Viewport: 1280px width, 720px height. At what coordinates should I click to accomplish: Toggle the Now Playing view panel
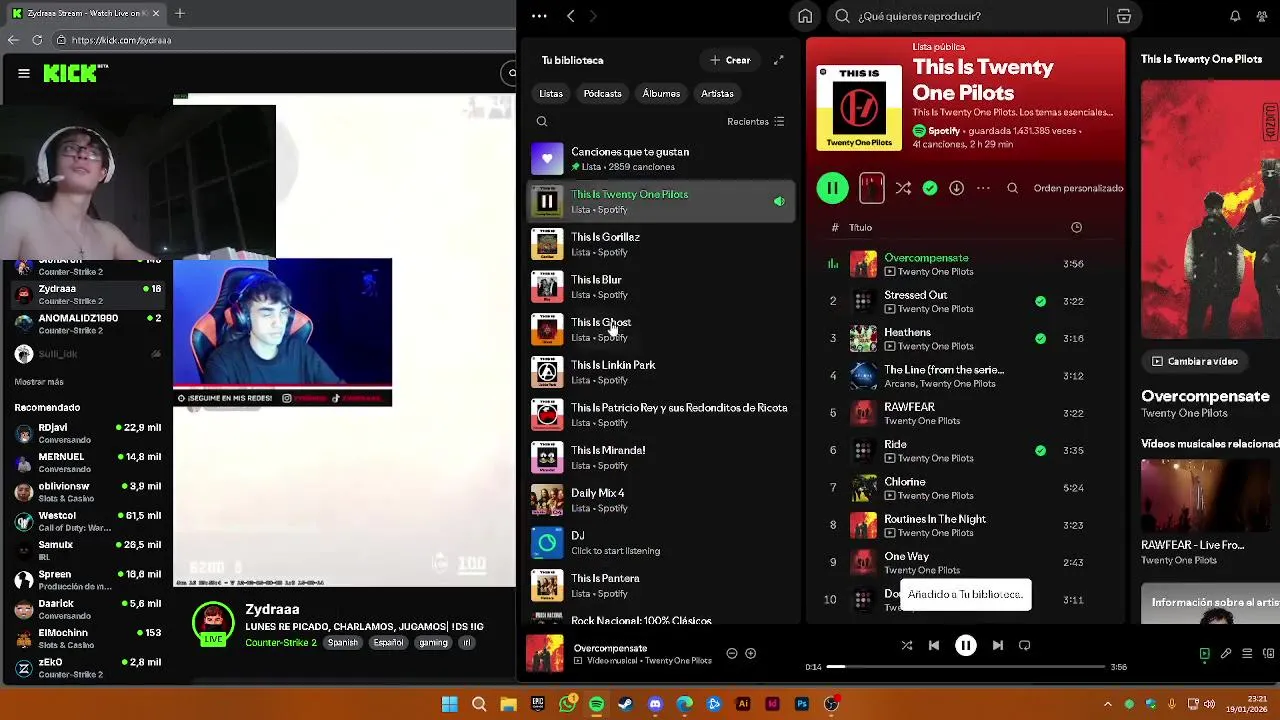click(1205, 654)
